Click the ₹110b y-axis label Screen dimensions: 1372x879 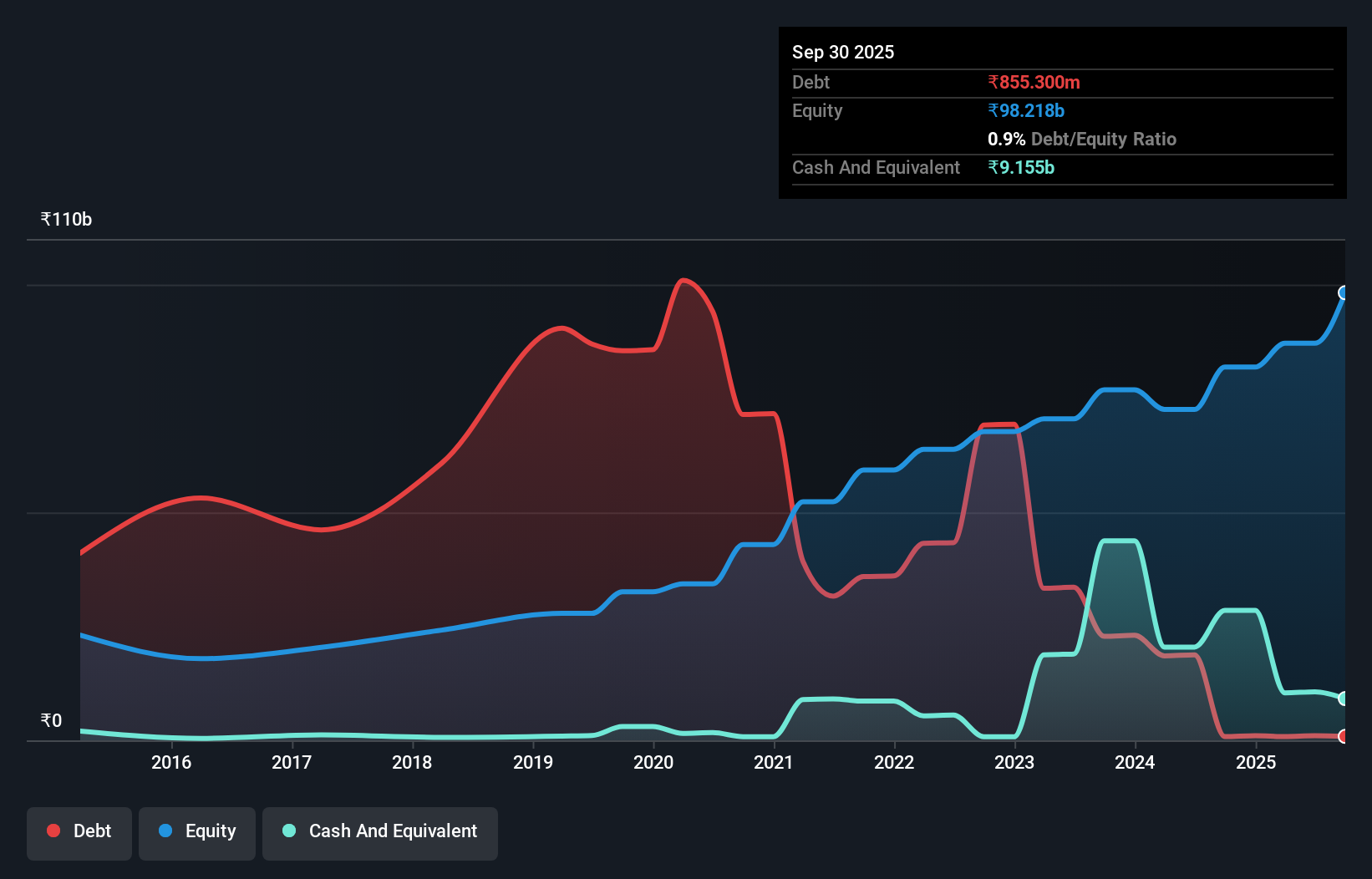coord(66,220)
